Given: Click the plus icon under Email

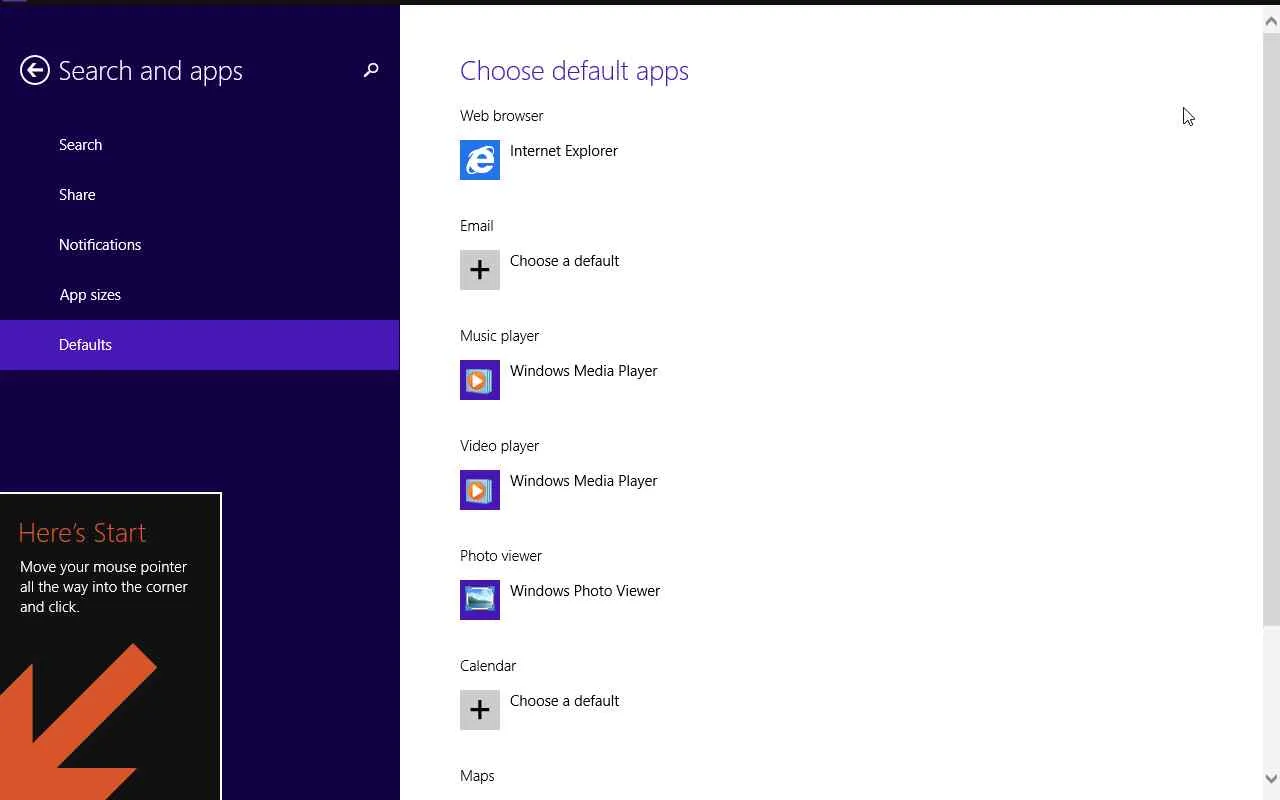Looking at the screenshot, I should 480,270.
